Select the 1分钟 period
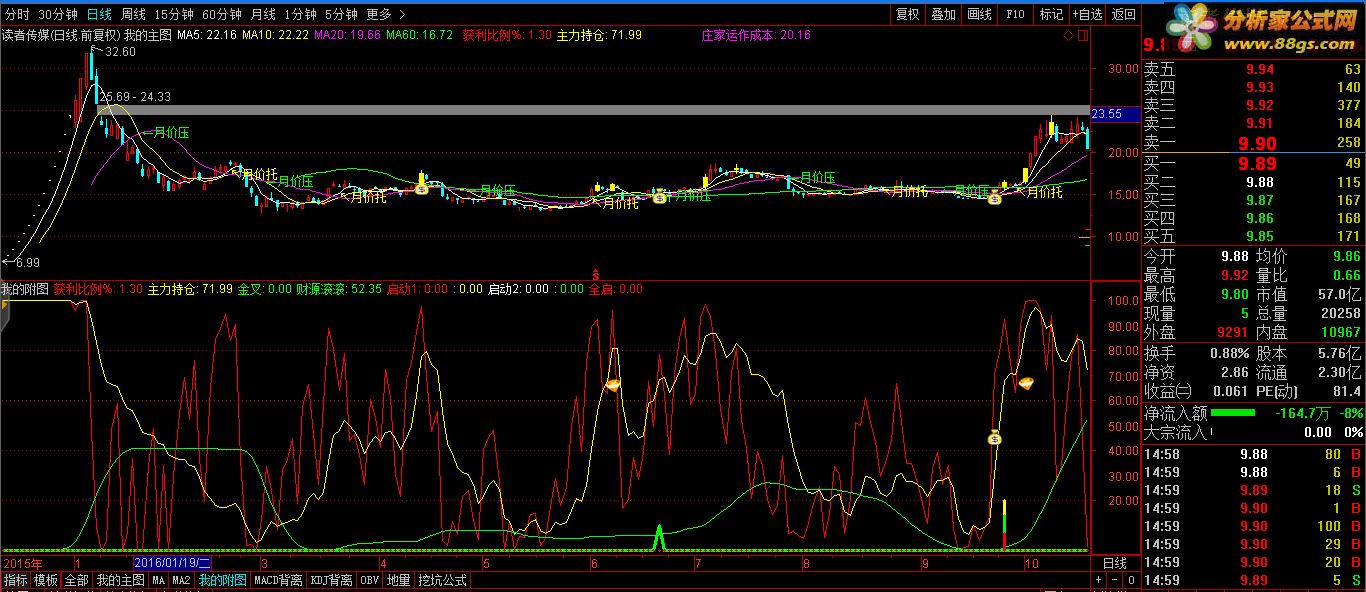This screenshot has height=592, width=1366. [300, 14]
